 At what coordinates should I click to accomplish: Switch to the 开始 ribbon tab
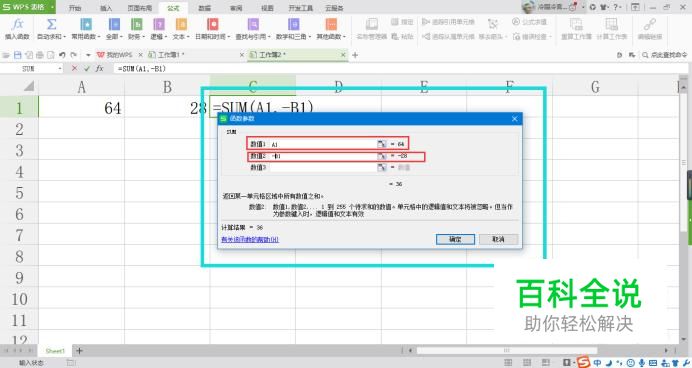coord(75,8)
